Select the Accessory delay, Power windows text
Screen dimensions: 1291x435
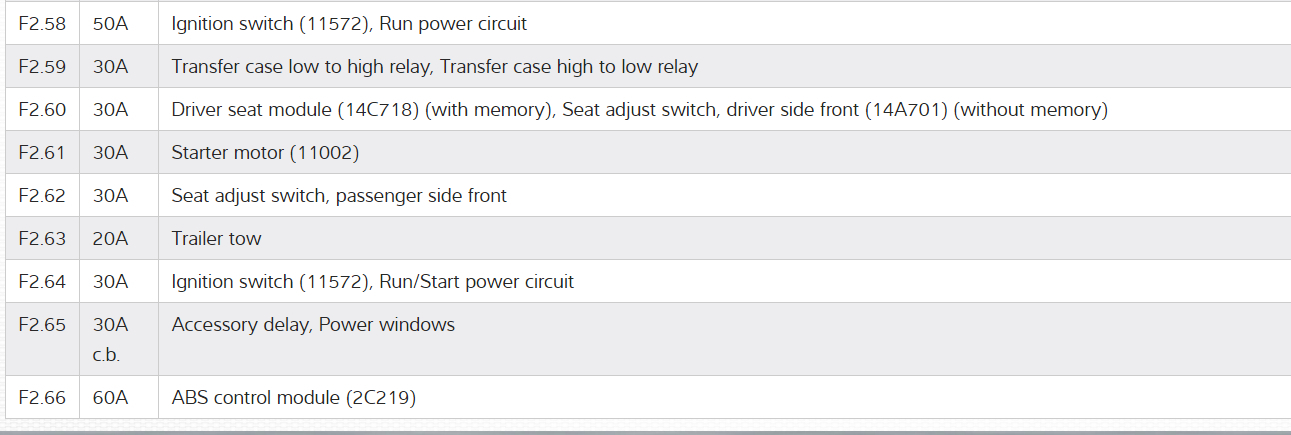(313, 325)
